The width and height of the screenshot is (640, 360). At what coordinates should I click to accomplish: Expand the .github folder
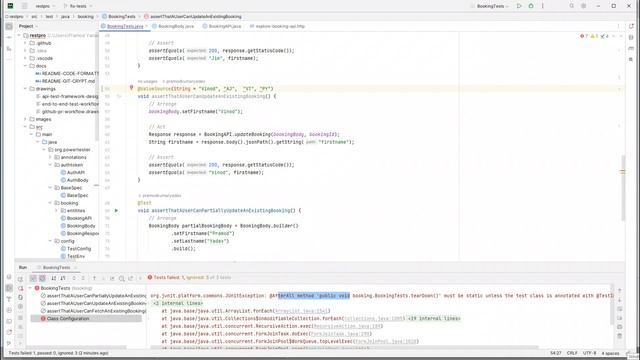pos(25,43)
